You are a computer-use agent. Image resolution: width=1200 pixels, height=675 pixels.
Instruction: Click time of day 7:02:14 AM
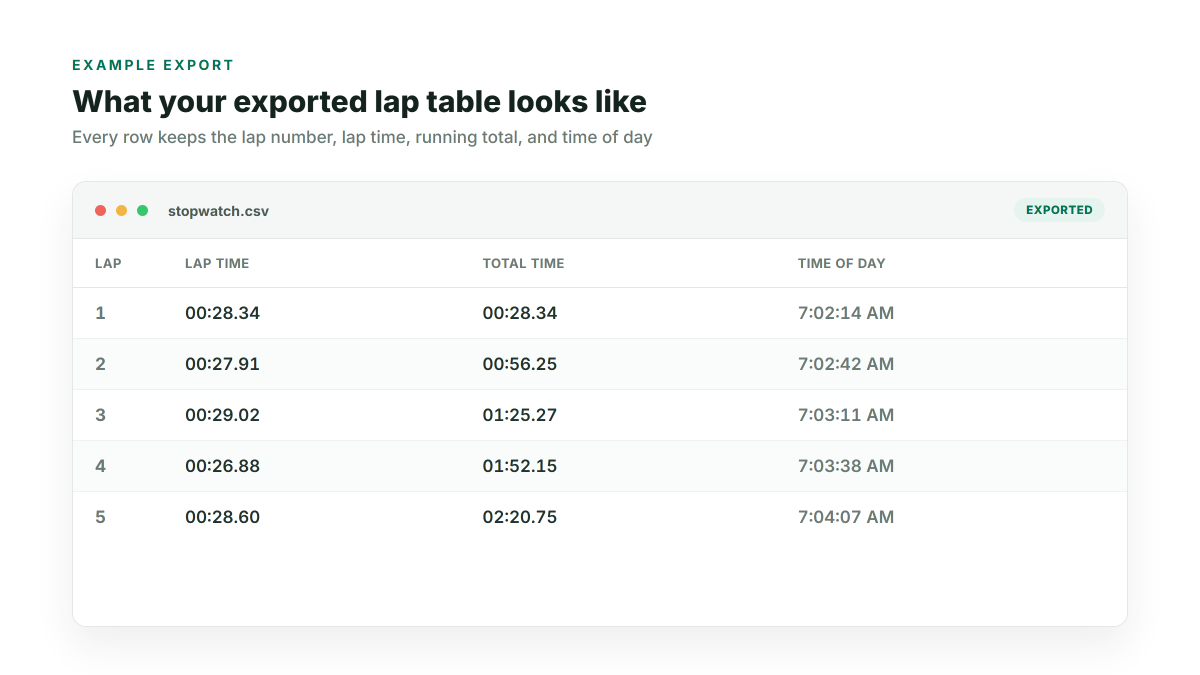[x=846, y=313]
